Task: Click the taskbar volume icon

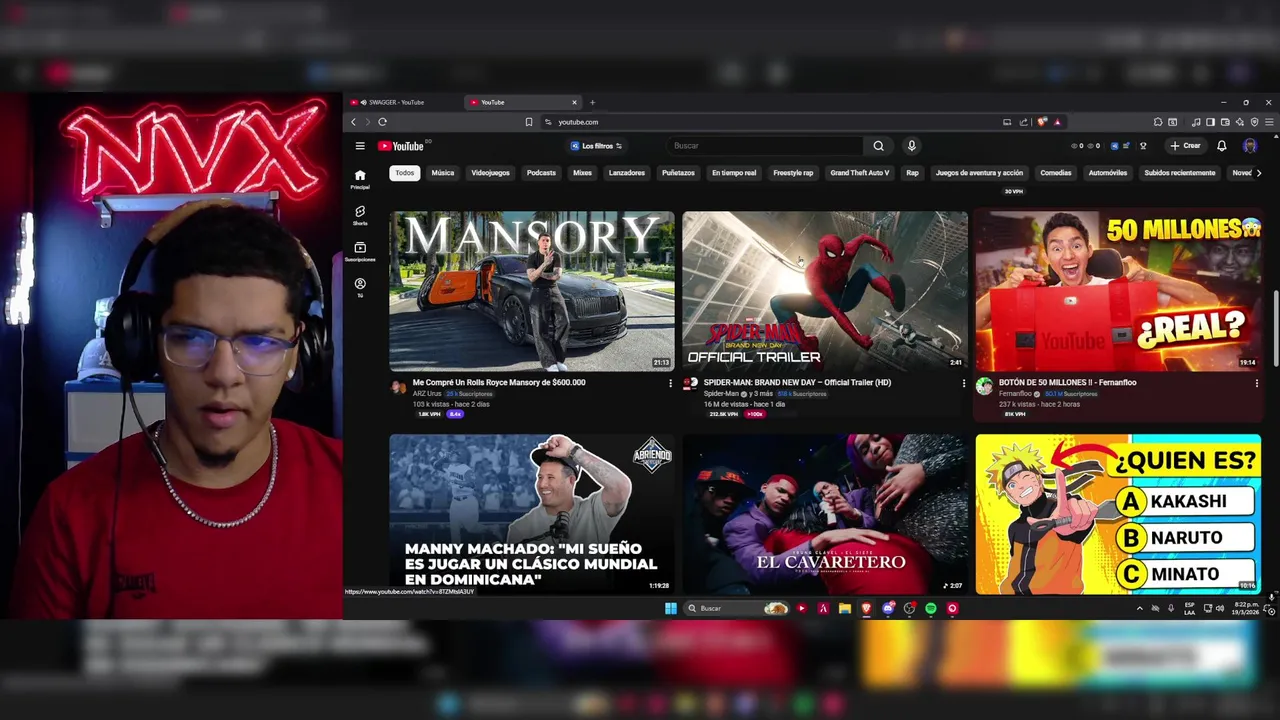Action: (x=1220, y=608)
